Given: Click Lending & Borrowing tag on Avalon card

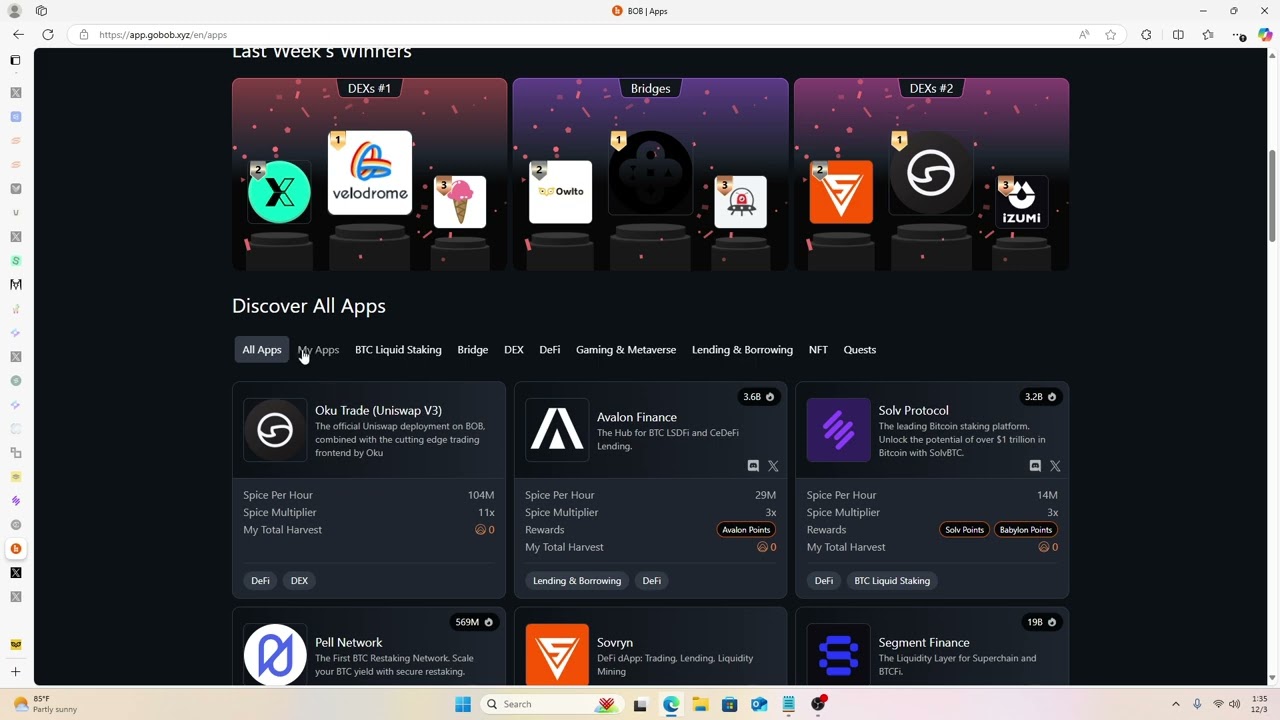Looking at the screenshot, I should click(577, 581).
